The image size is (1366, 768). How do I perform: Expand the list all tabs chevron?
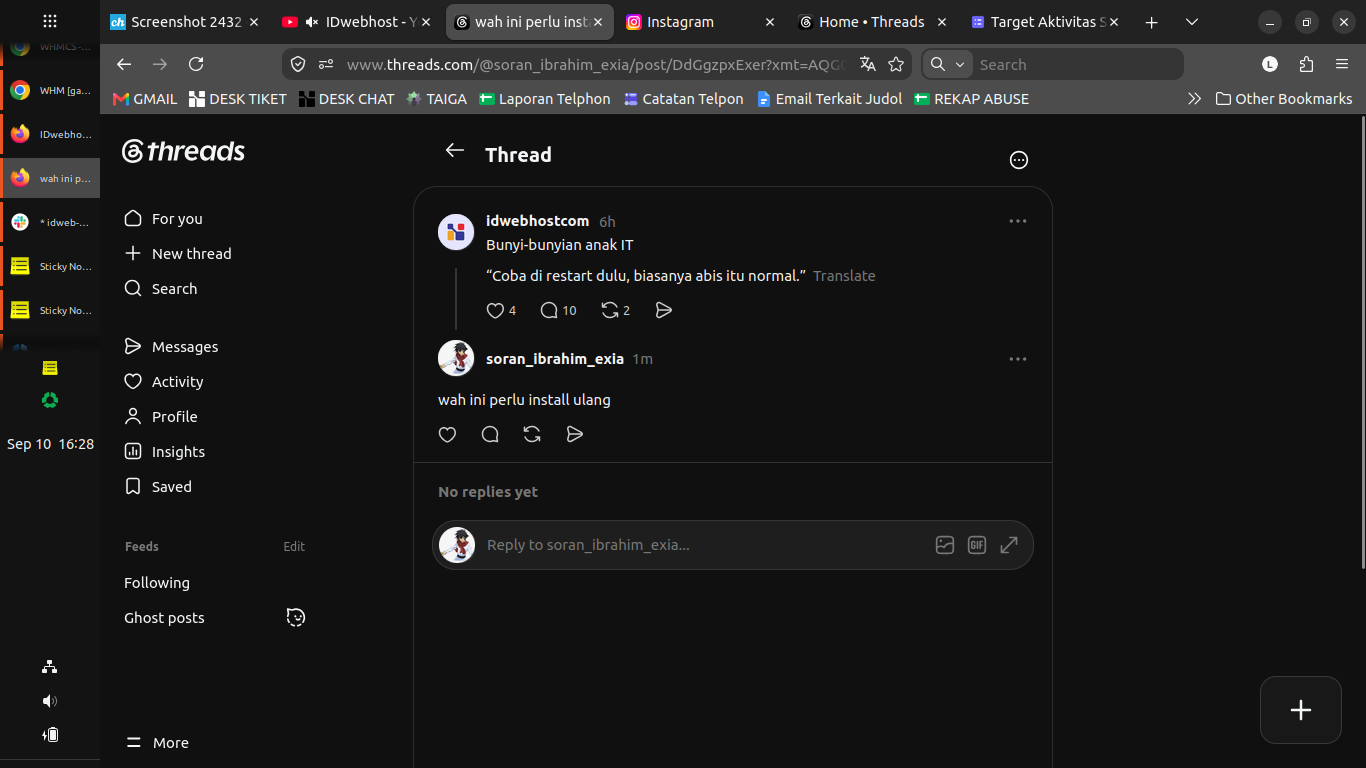tap(1191, 22)
